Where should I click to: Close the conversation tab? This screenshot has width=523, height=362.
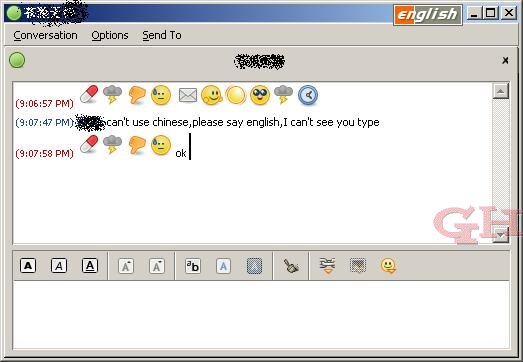(505, 60)
